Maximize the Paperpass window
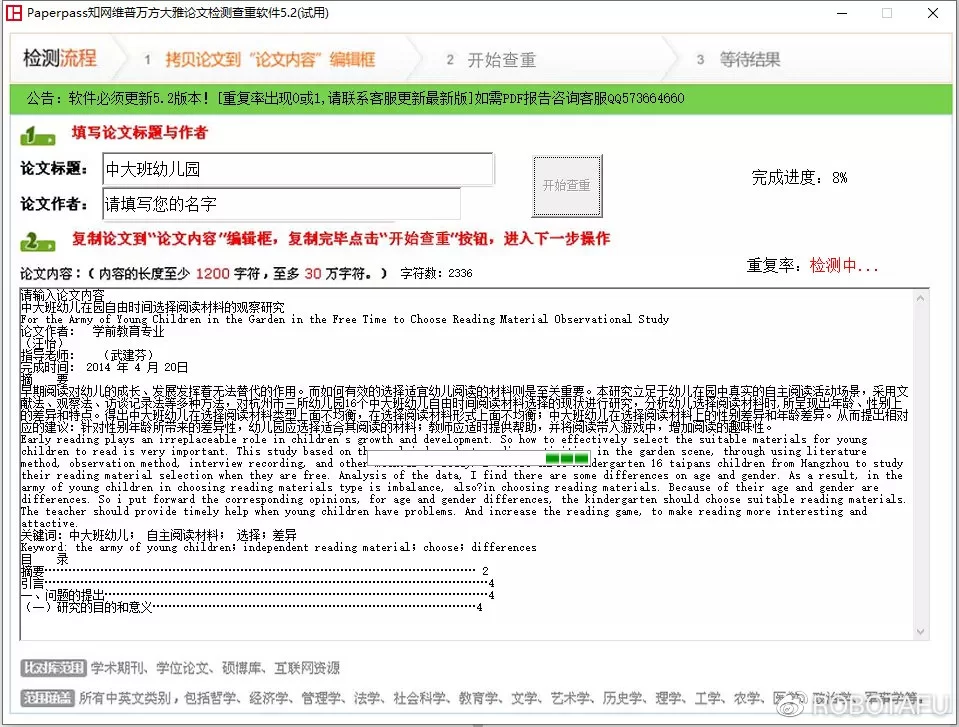 tap(886, 13)
